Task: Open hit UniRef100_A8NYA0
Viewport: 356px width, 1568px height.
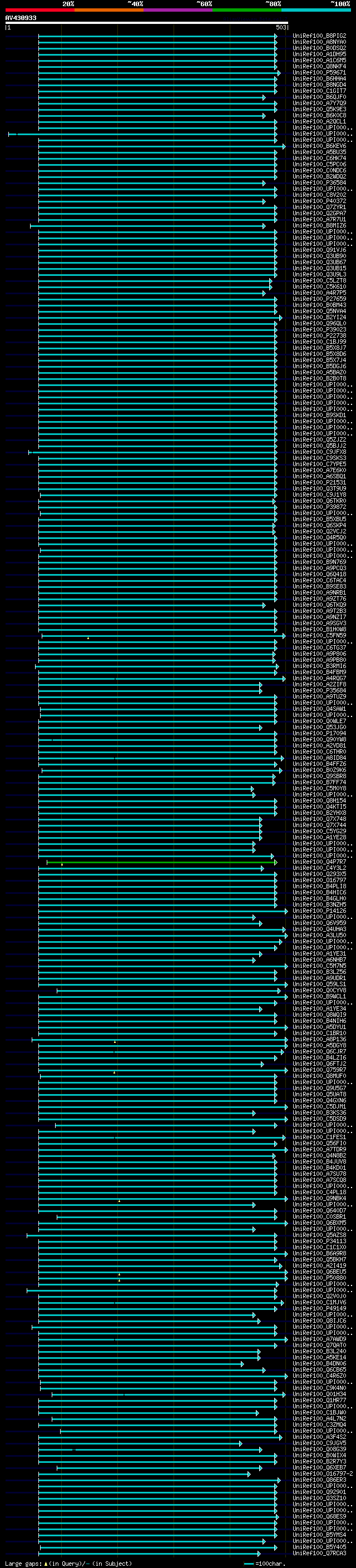Action: pos(319,42)
